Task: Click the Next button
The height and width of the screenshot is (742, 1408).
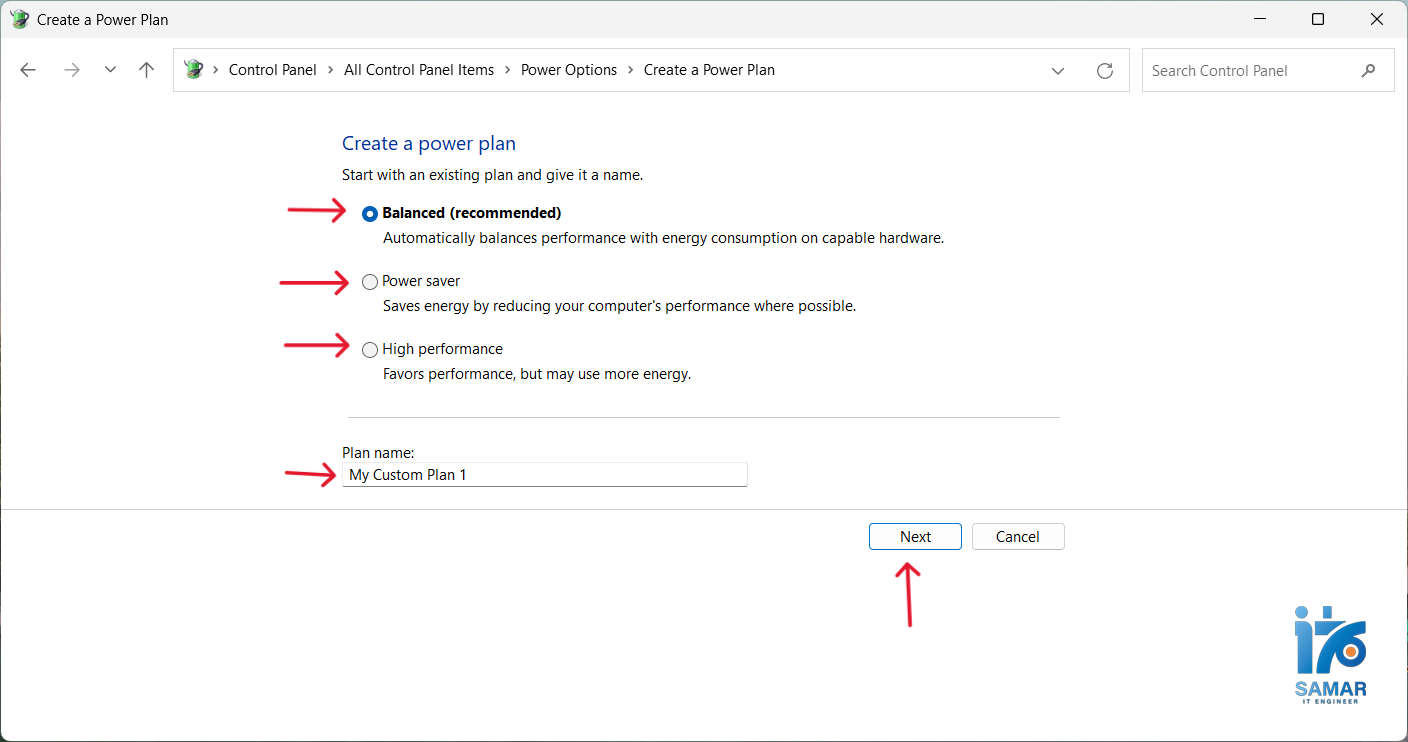Action: [915, 537]
